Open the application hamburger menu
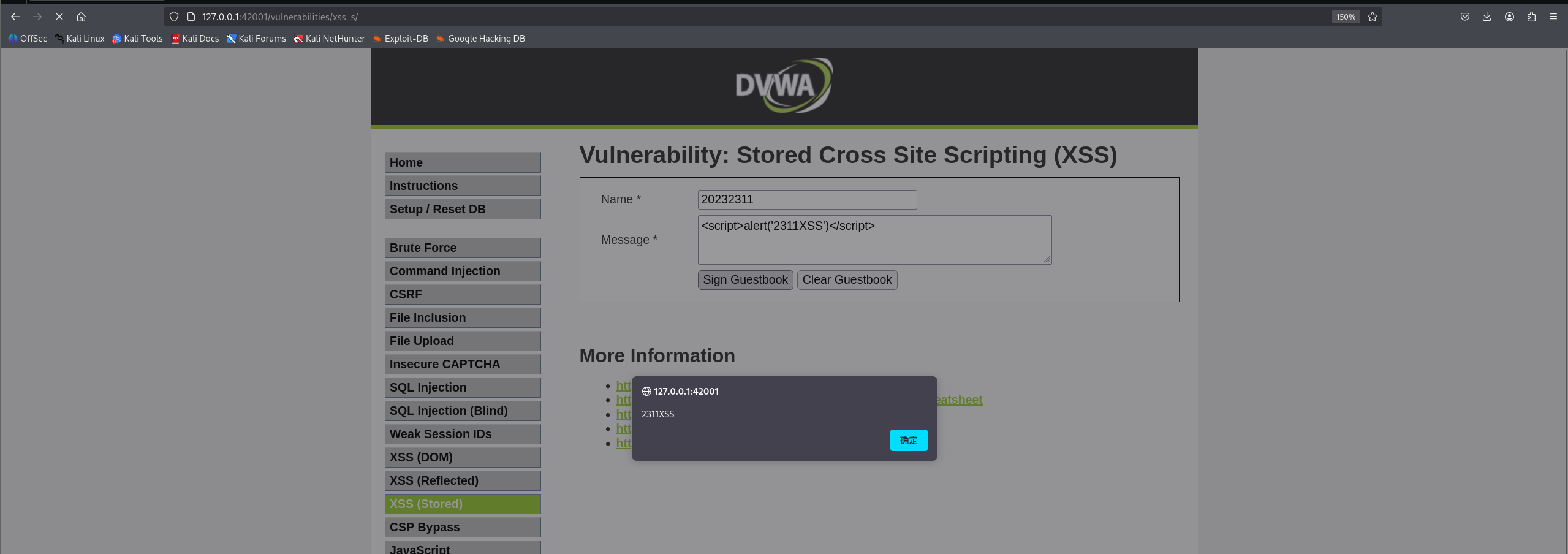 1553,17
